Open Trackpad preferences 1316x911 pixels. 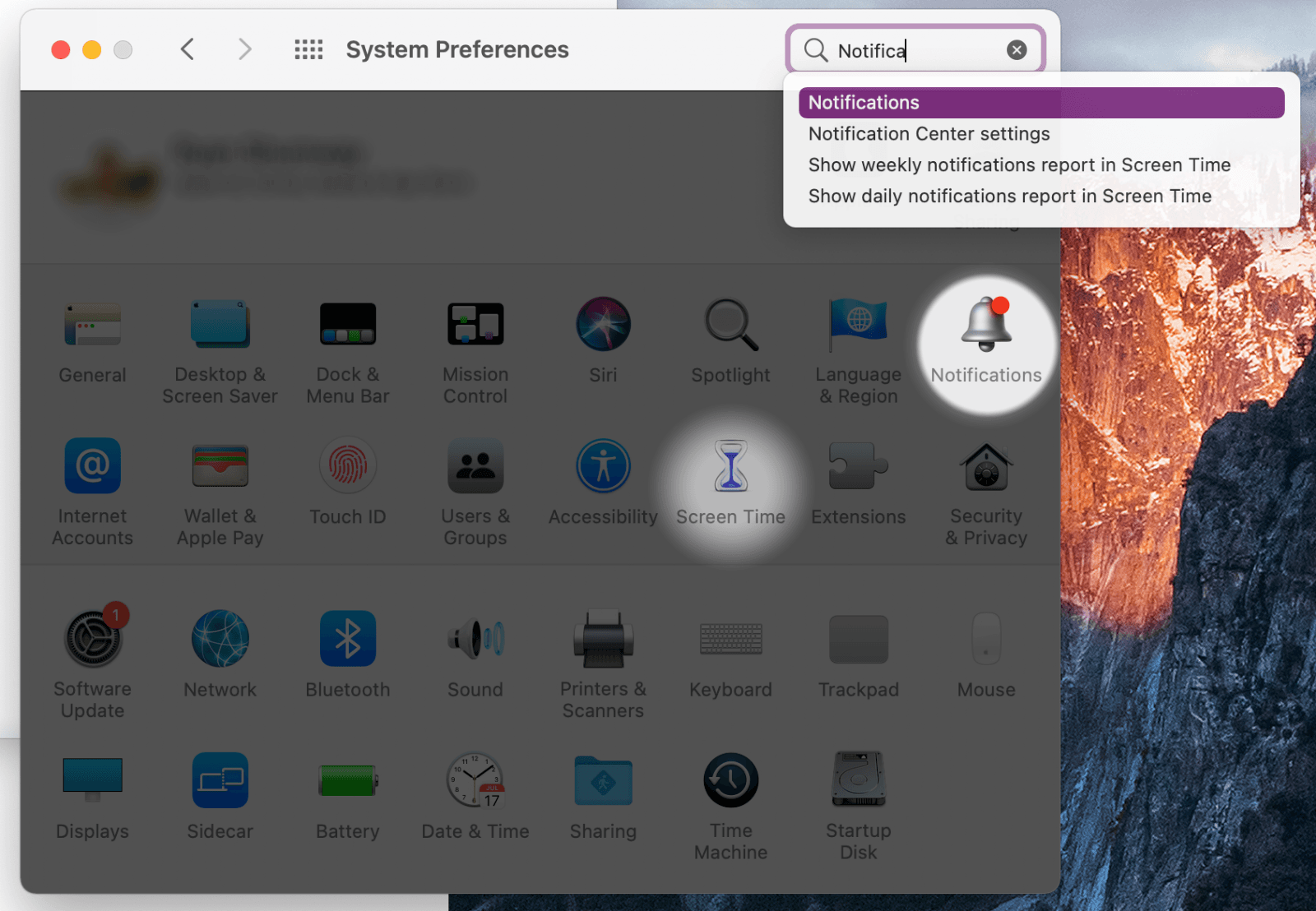(858, 638)
